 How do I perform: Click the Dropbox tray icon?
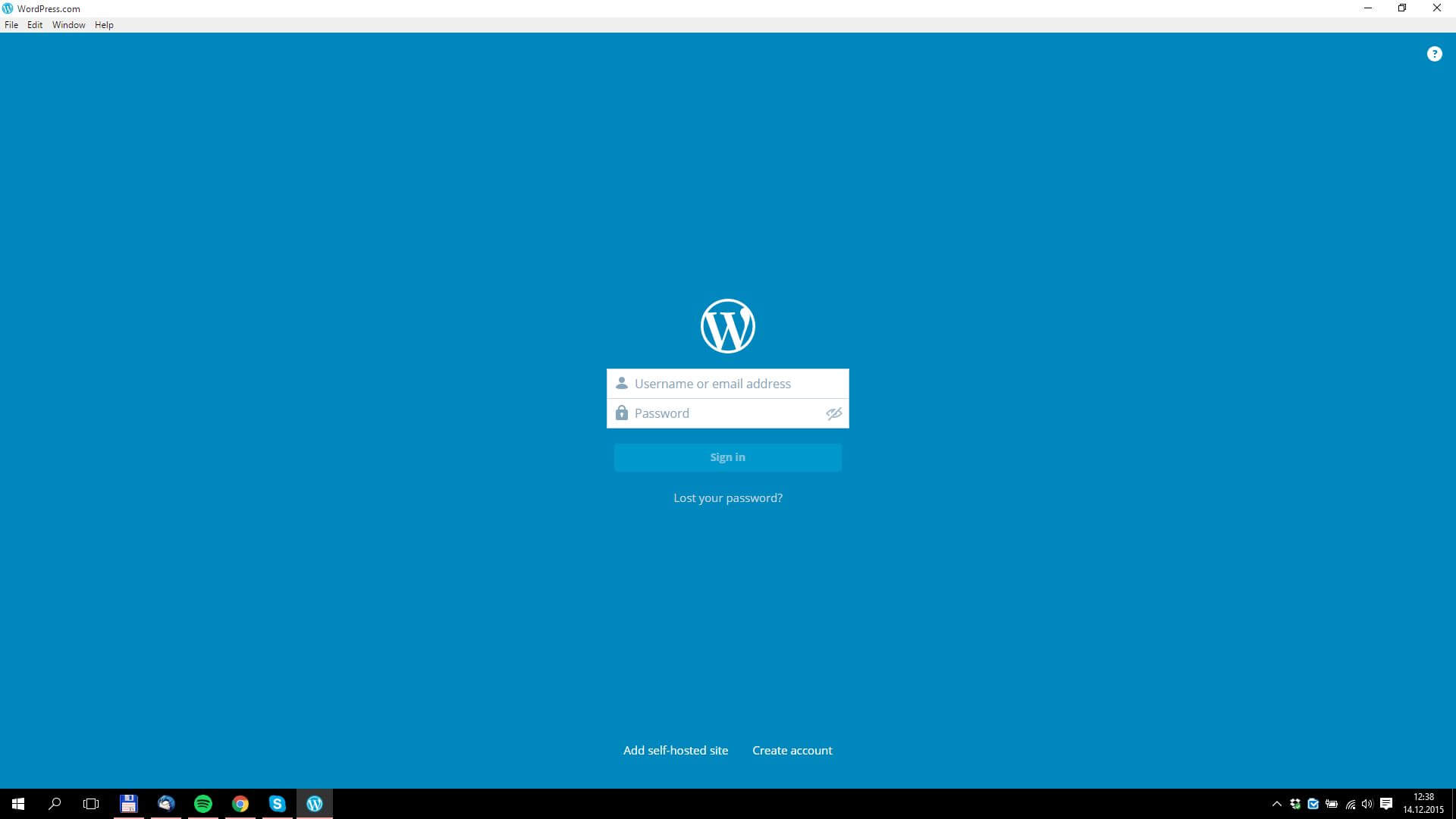(x=1295, y=804)
